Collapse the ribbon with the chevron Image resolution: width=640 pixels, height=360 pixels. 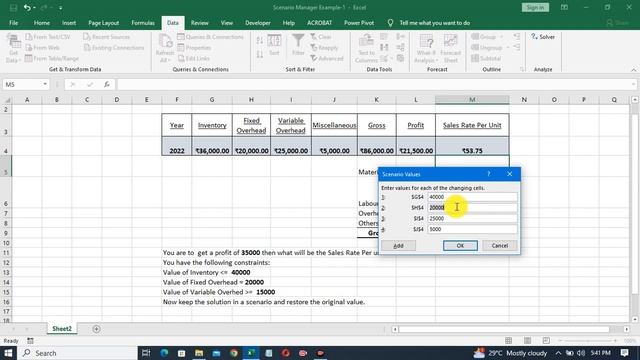[x=633, y=70]
